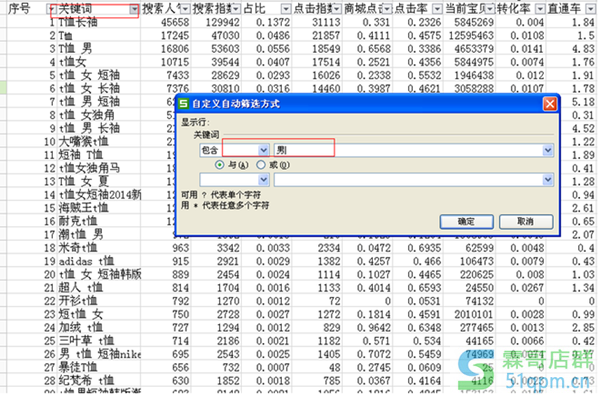Cancel dialog with 取消 button
This screenshot has height=395, width=600.
526,222
